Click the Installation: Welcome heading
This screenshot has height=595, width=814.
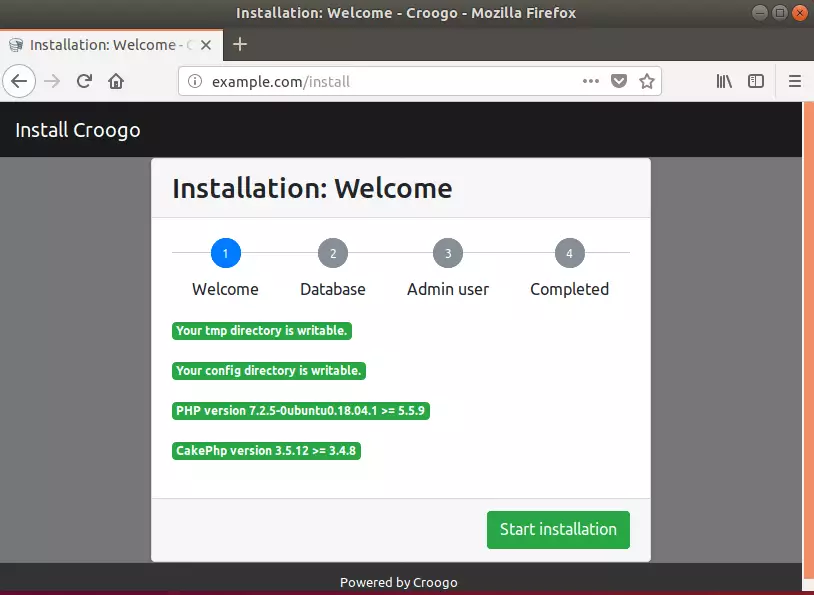point(312,188)
